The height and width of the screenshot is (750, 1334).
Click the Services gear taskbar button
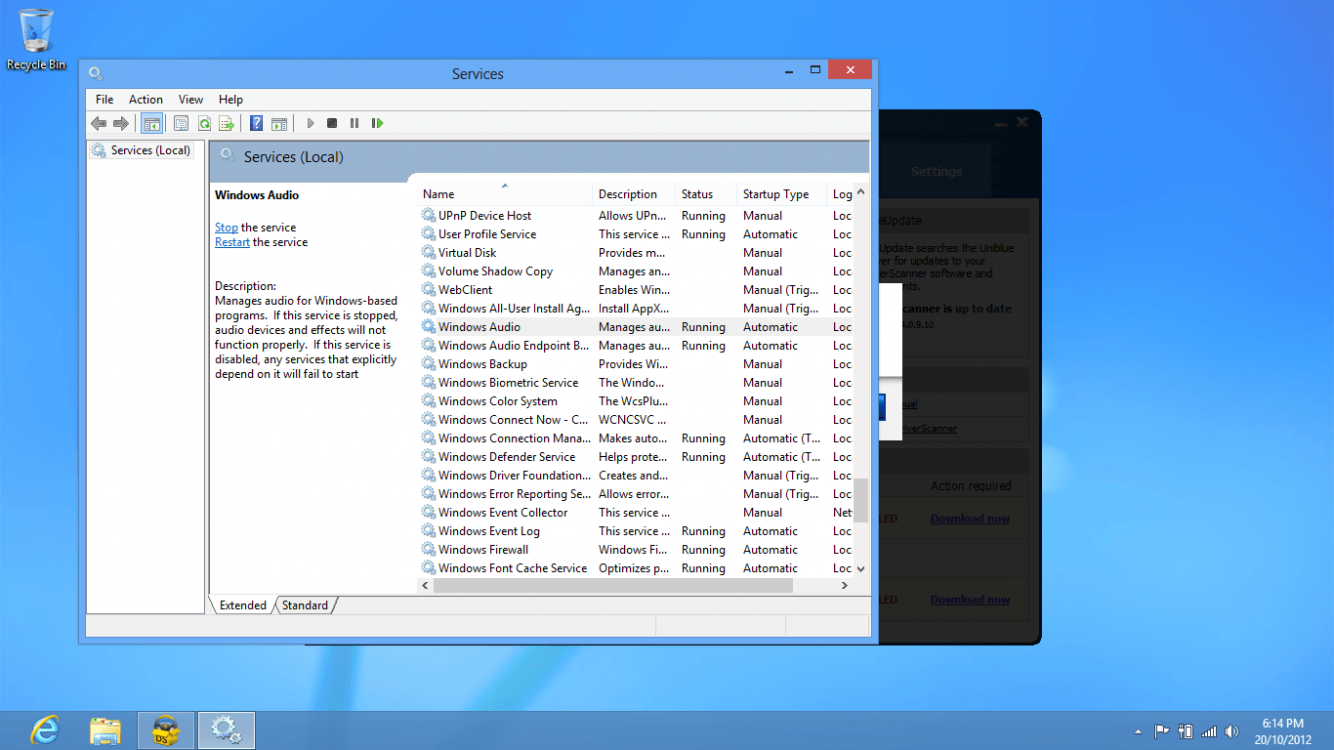(x=226, y=730)
